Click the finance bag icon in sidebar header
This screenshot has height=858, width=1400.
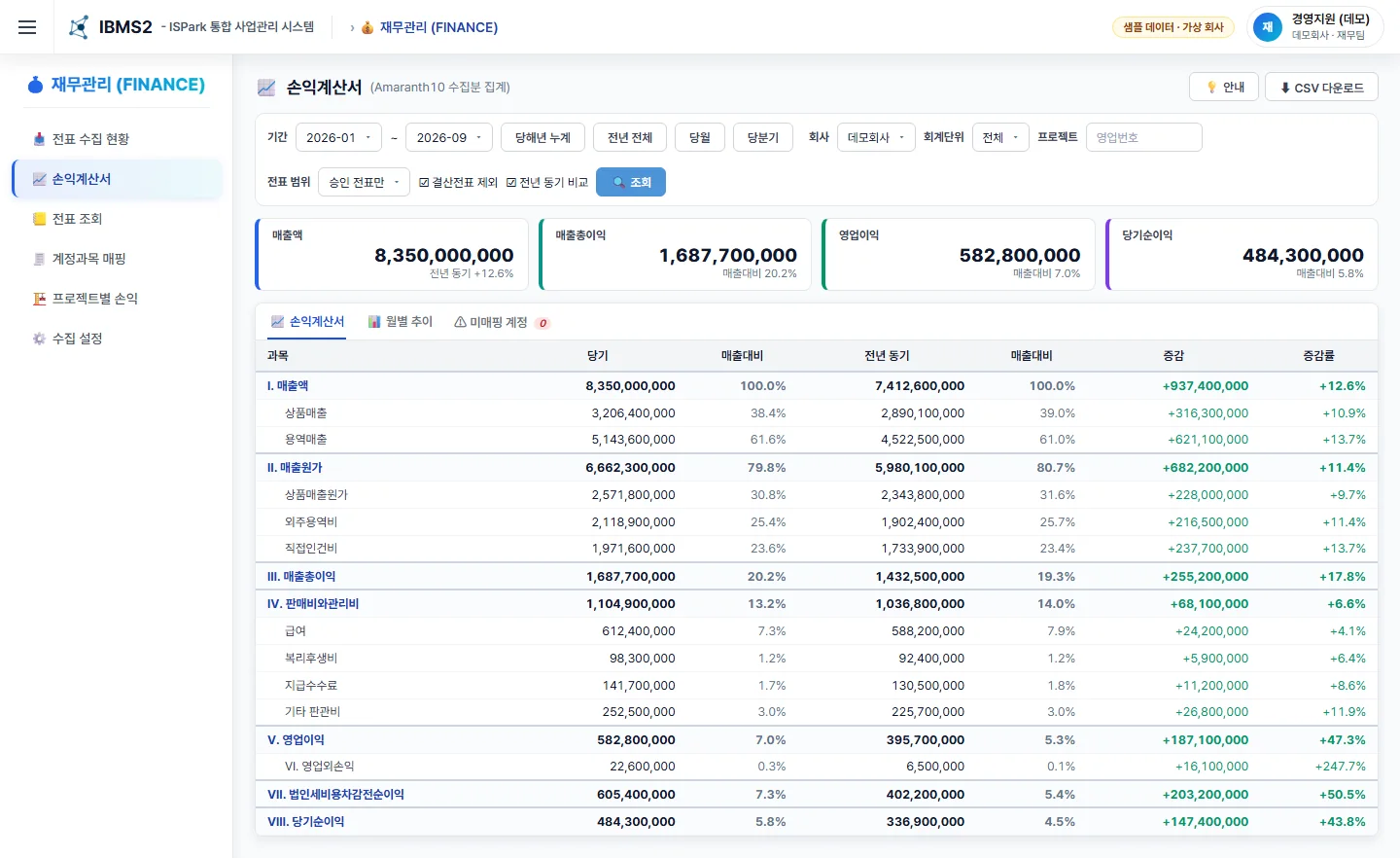36,85
